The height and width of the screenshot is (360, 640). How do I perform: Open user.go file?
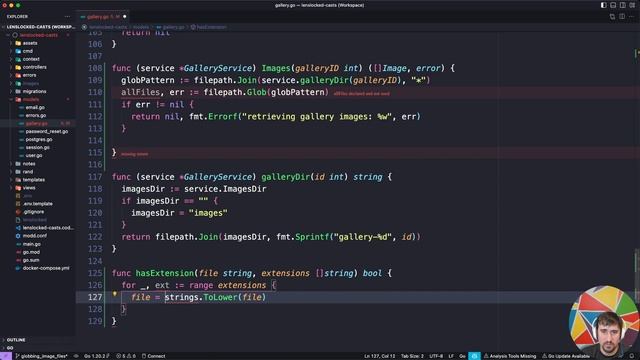[33, 156]
